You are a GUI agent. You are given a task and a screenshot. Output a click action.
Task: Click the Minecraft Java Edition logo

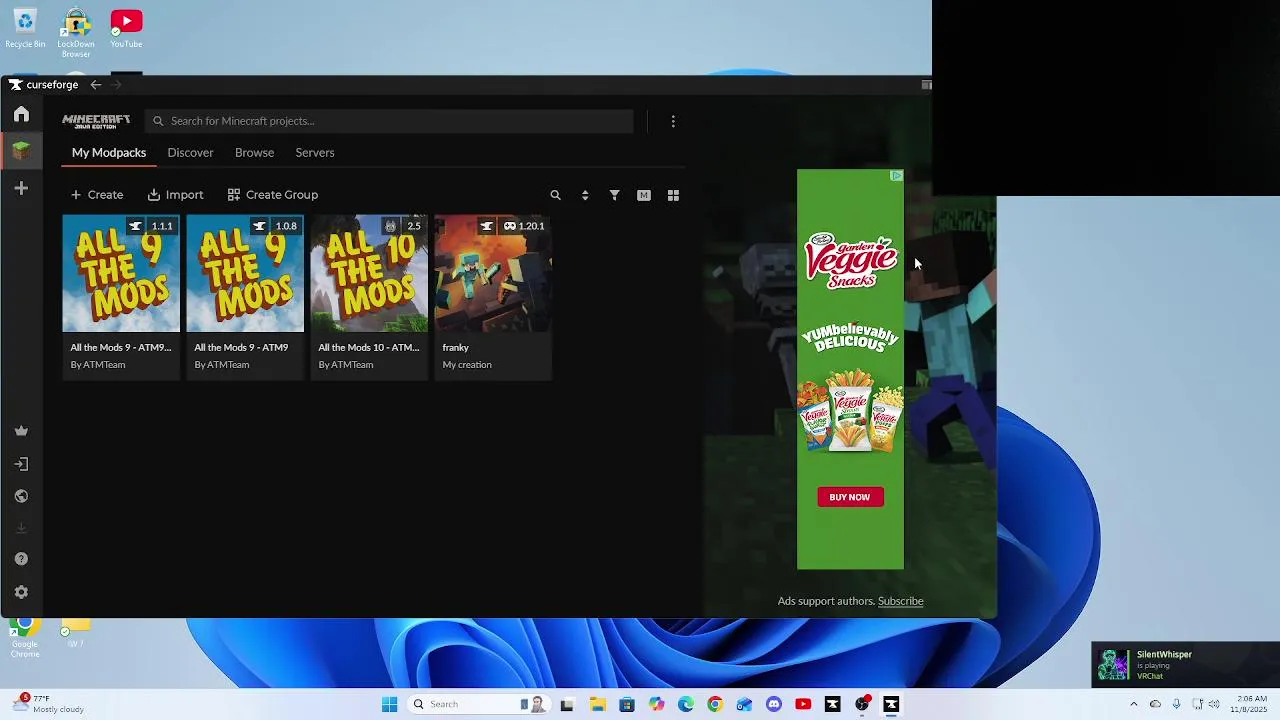coord(96,121)
